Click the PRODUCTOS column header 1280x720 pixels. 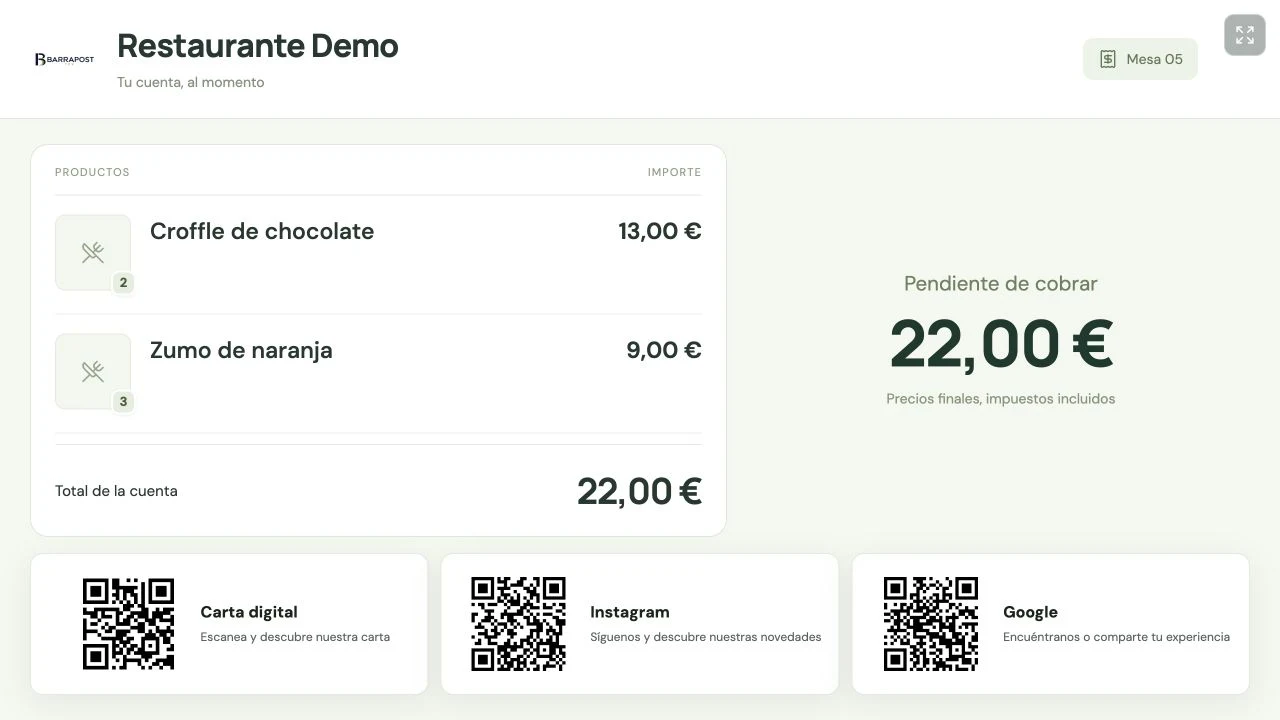click(92, 172)
